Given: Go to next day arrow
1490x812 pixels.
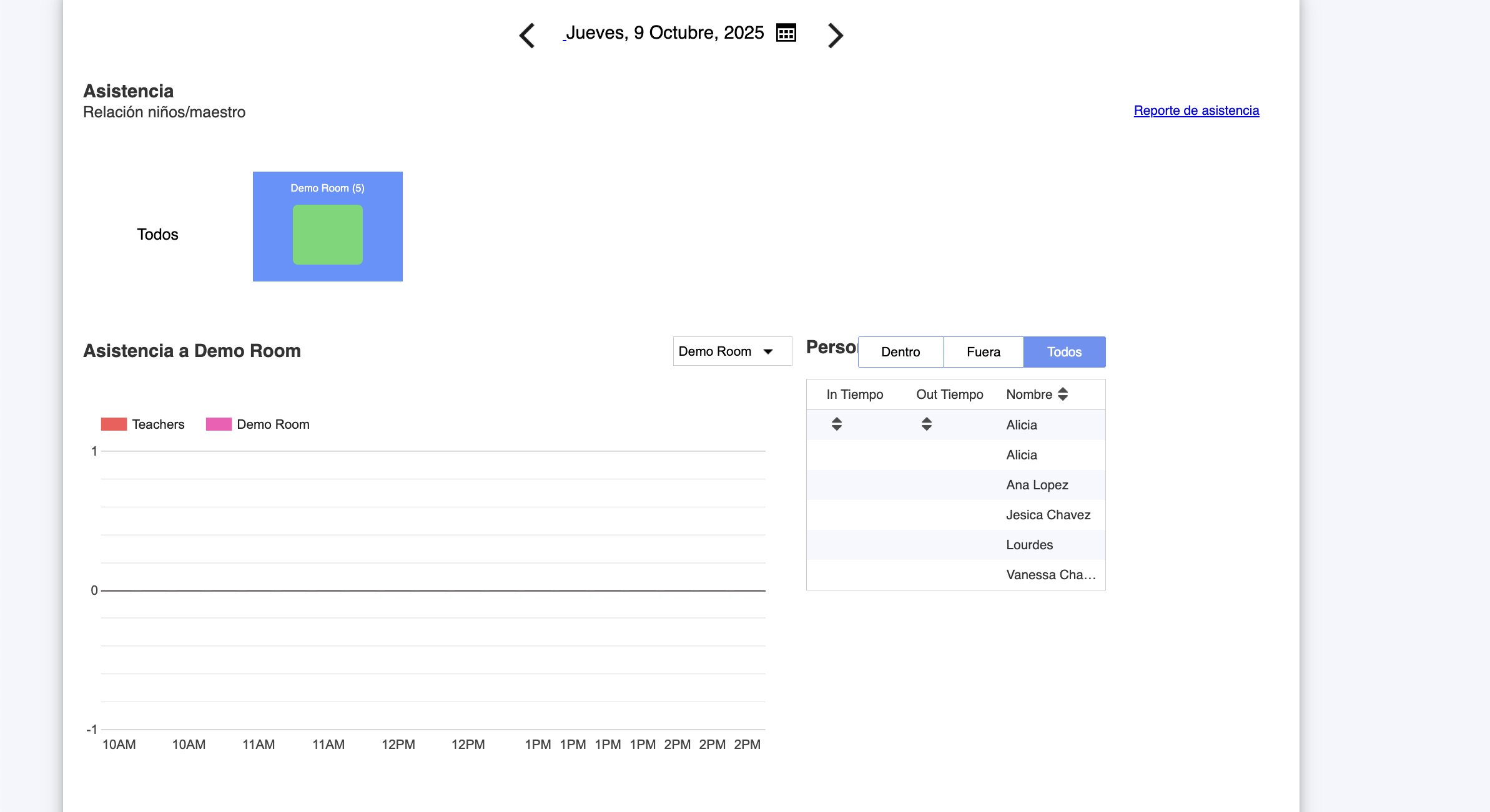Looking at the screenshot, I should (x=835, y=35).
